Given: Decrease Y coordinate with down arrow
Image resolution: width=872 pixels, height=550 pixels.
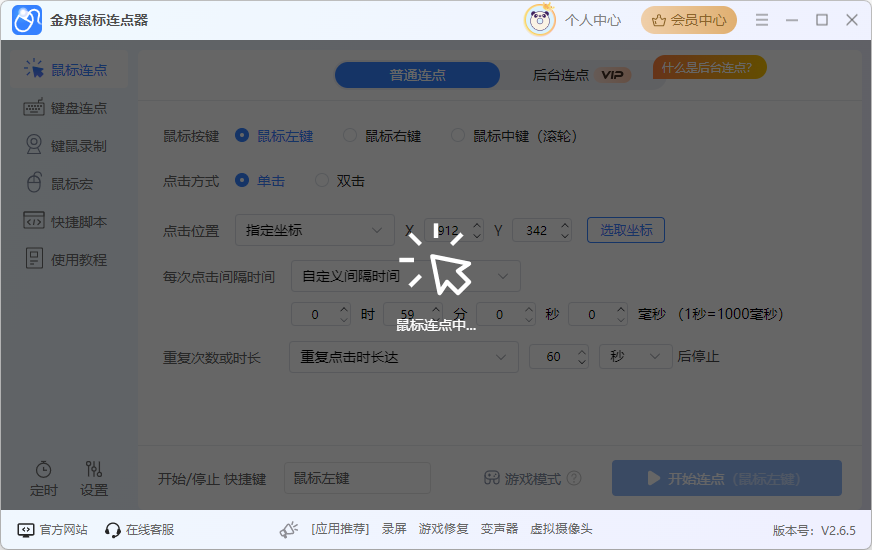Looking at the screenshot, I should point(565,235).
